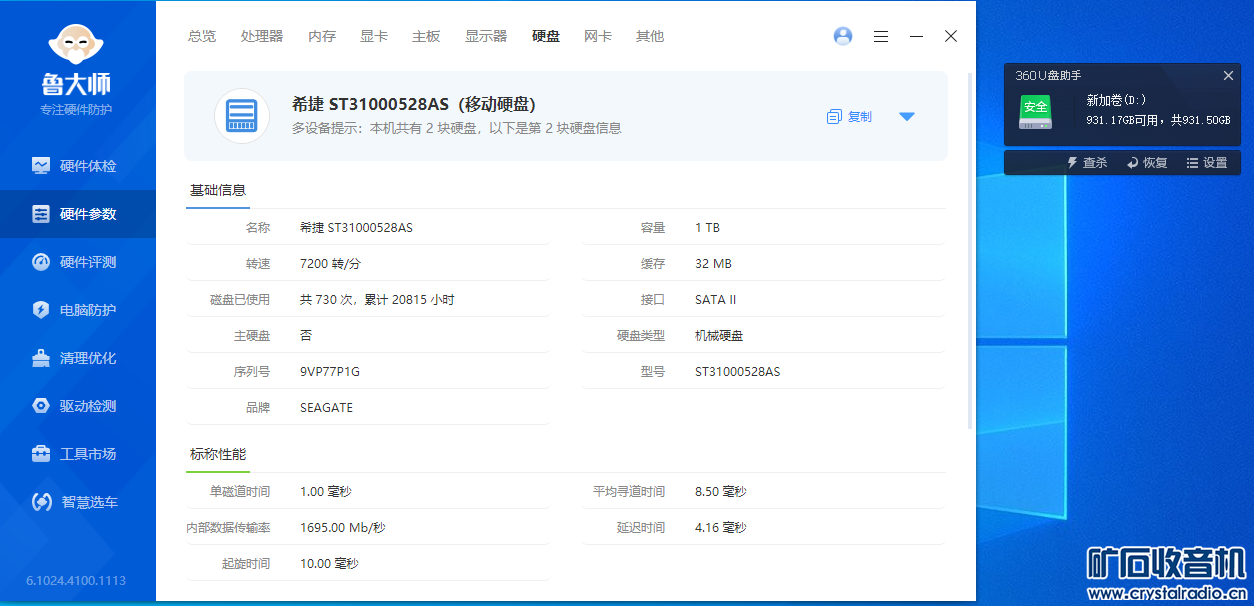Select the 基础信息 section header
Screen dimensions: 1254x606
[x=218, y=190]
